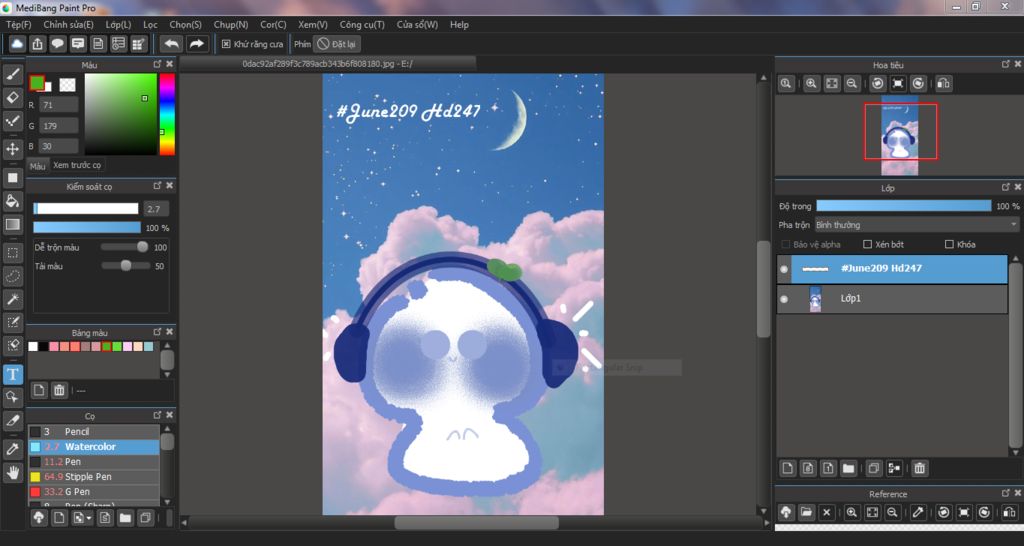This screenshot has width=1024, height=546.
Task: Click the Undo arrow in toolbar
Action: click(x=171, y=44)
